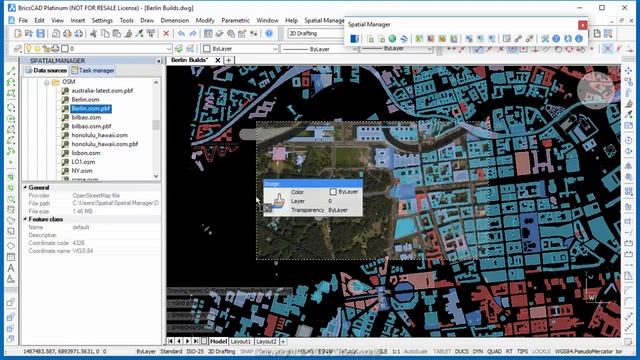Click the Undo arrow icon
This screenshot has width=640, height=360.
[181, 33]
